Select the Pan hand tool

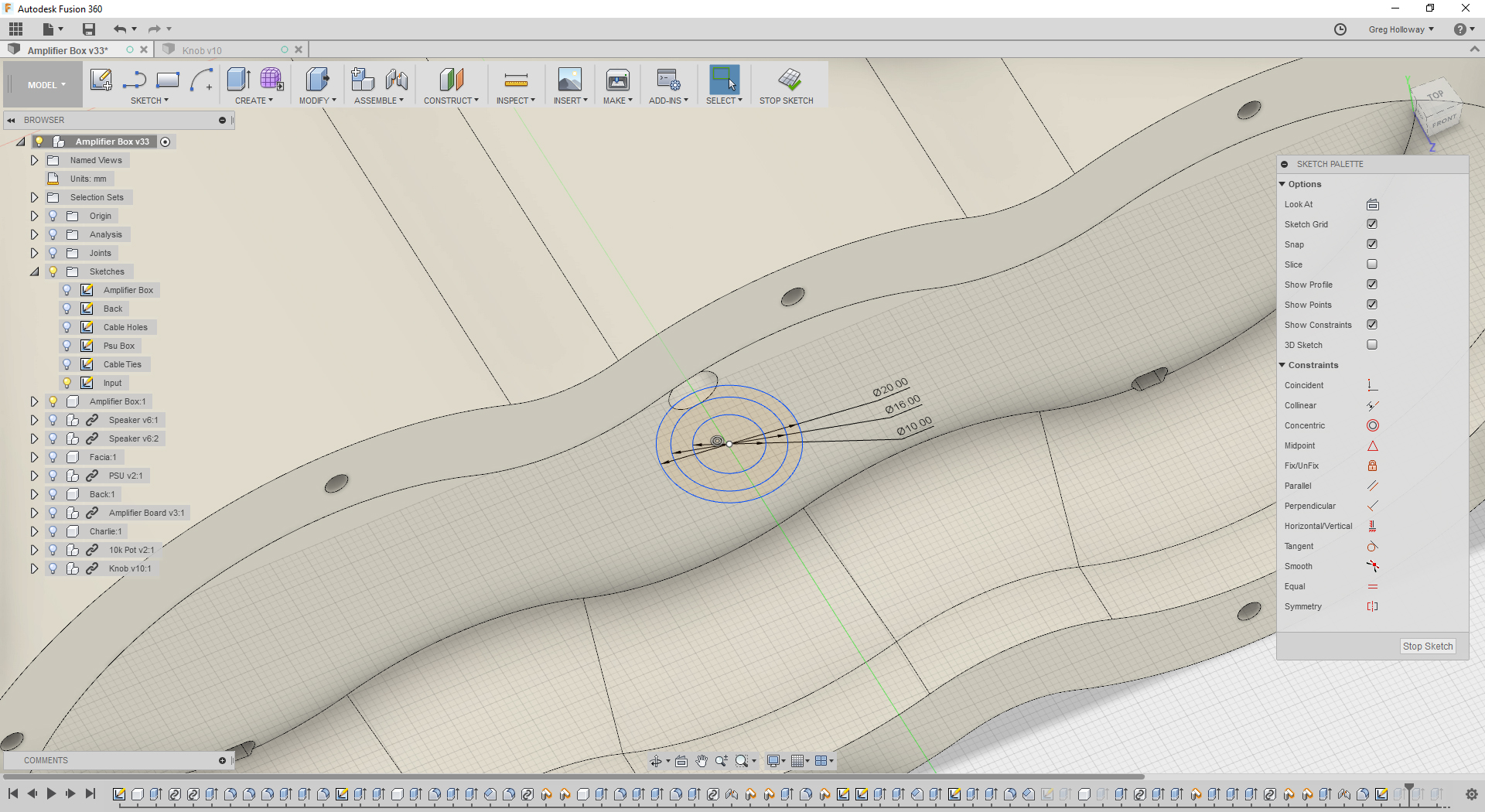point(702,761)
